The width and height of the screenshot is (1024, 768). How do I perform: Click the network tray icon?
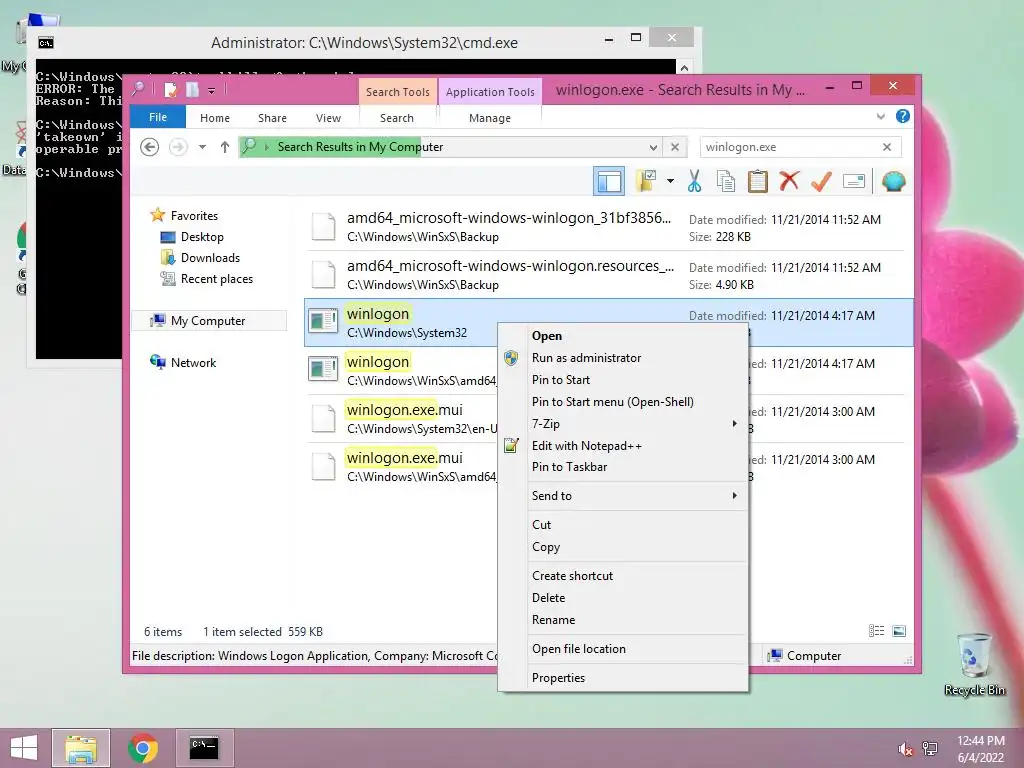tap(930, 749)
